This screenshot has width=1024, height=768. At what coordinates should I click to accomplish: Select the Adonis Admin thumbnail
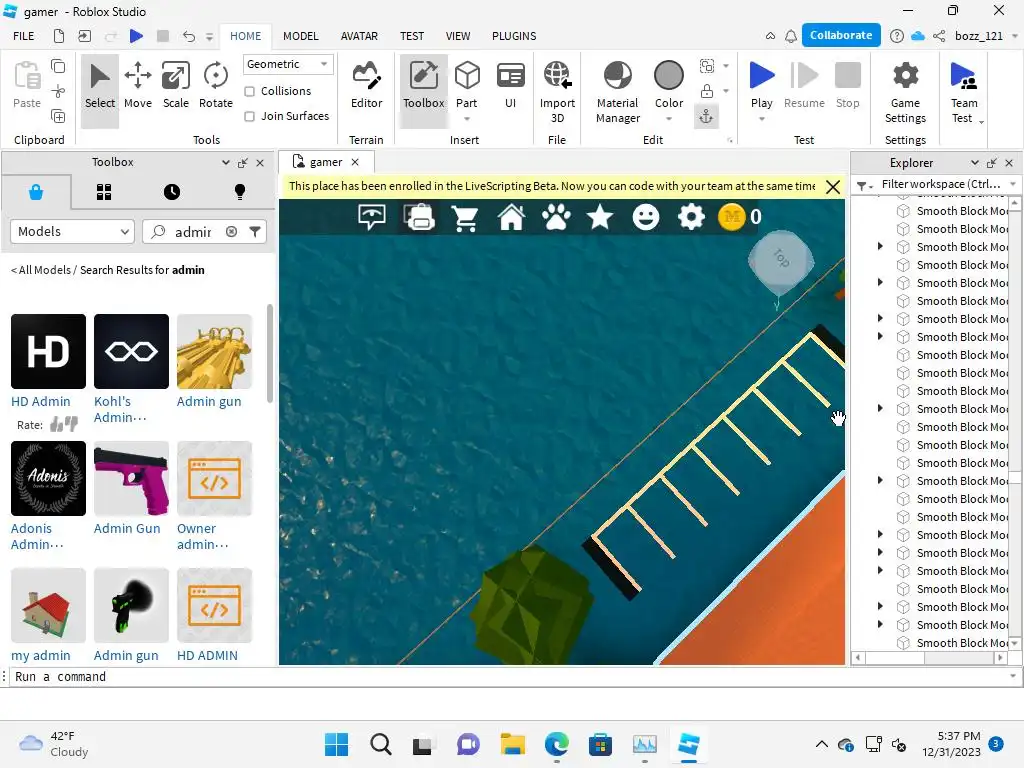(48, 478)
